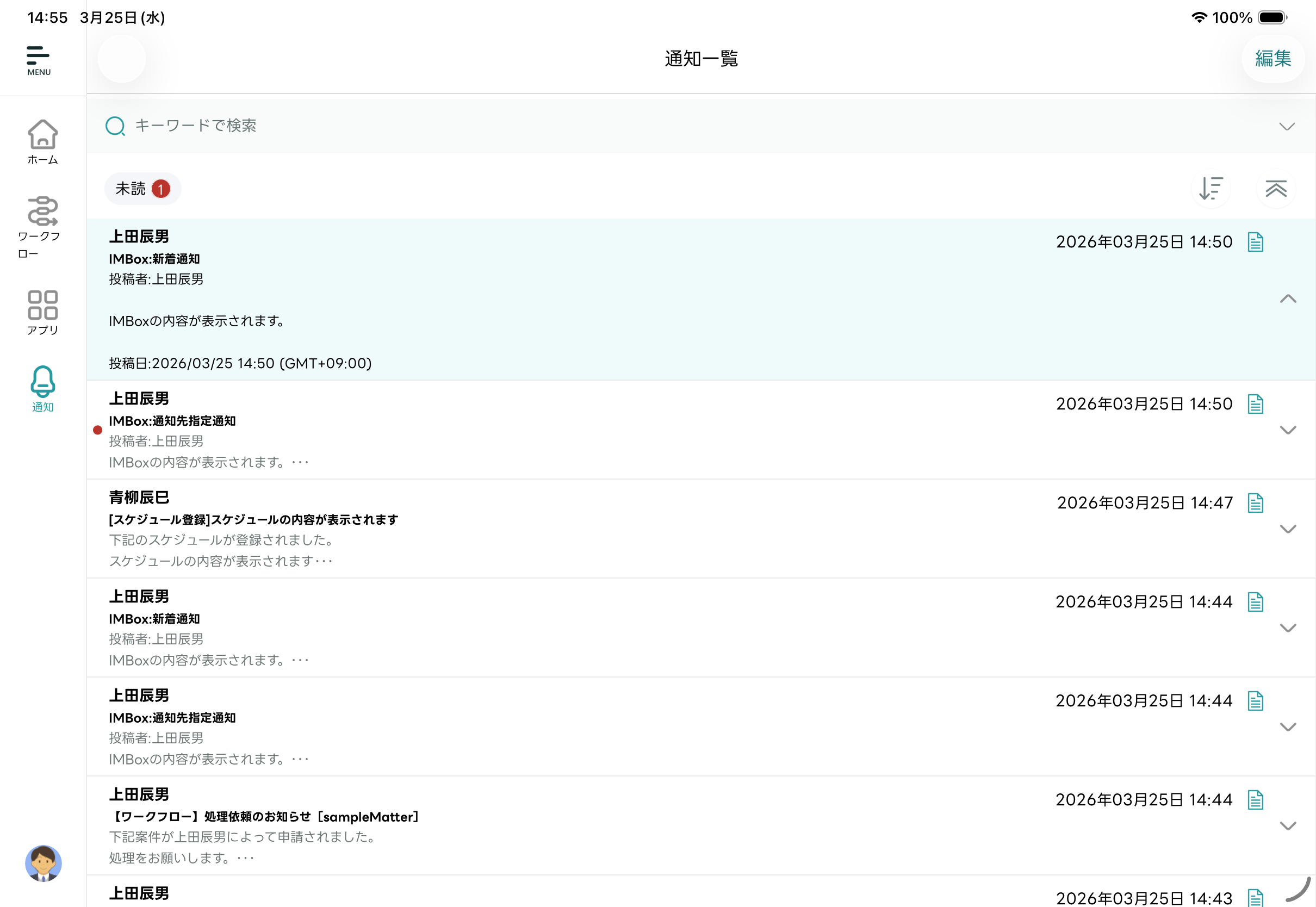Open document icon of 青柳辰巳 notification
Viewport: 1316px width, 907px height.
pos(1255,503)
